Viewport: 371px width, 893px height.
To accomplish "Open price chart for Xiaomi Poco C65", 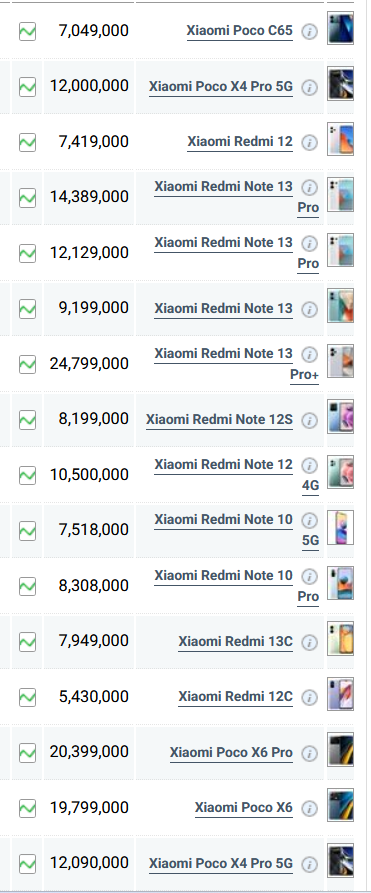I will [27, 31].
